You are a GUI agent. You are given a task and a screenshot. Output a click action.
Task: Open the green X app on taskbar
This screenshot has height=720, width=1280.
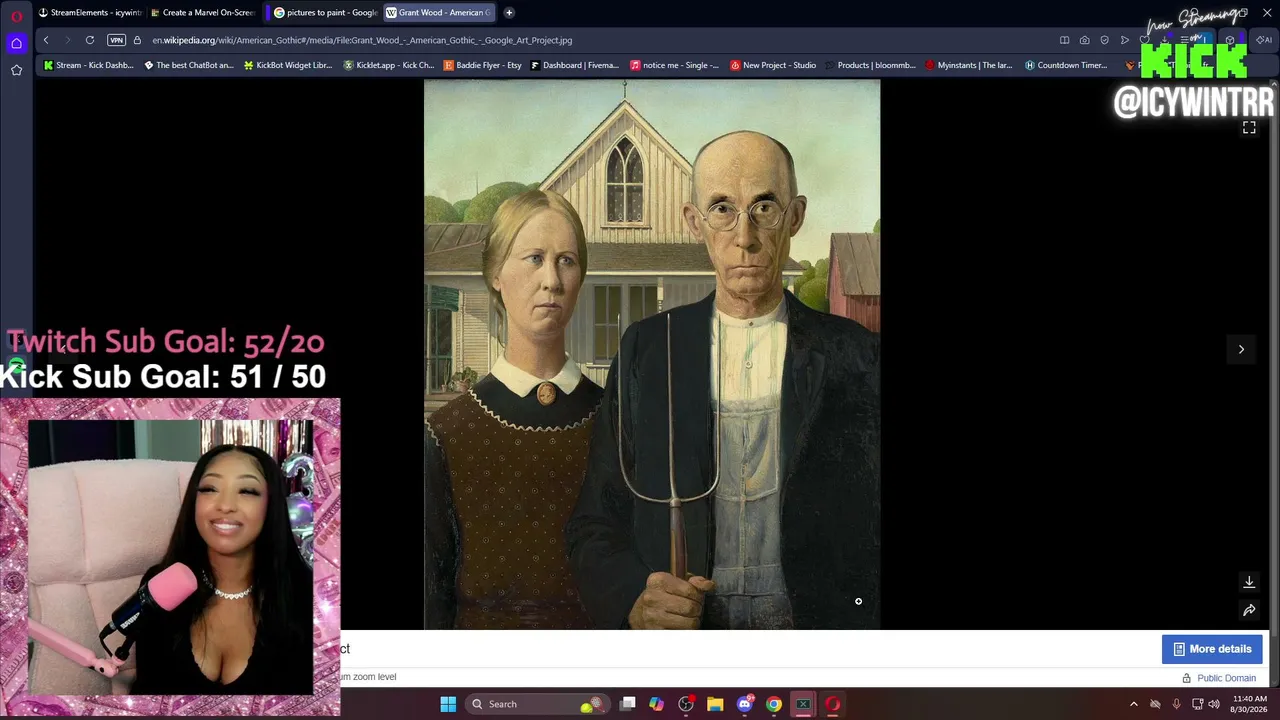[x=803, y=704]
